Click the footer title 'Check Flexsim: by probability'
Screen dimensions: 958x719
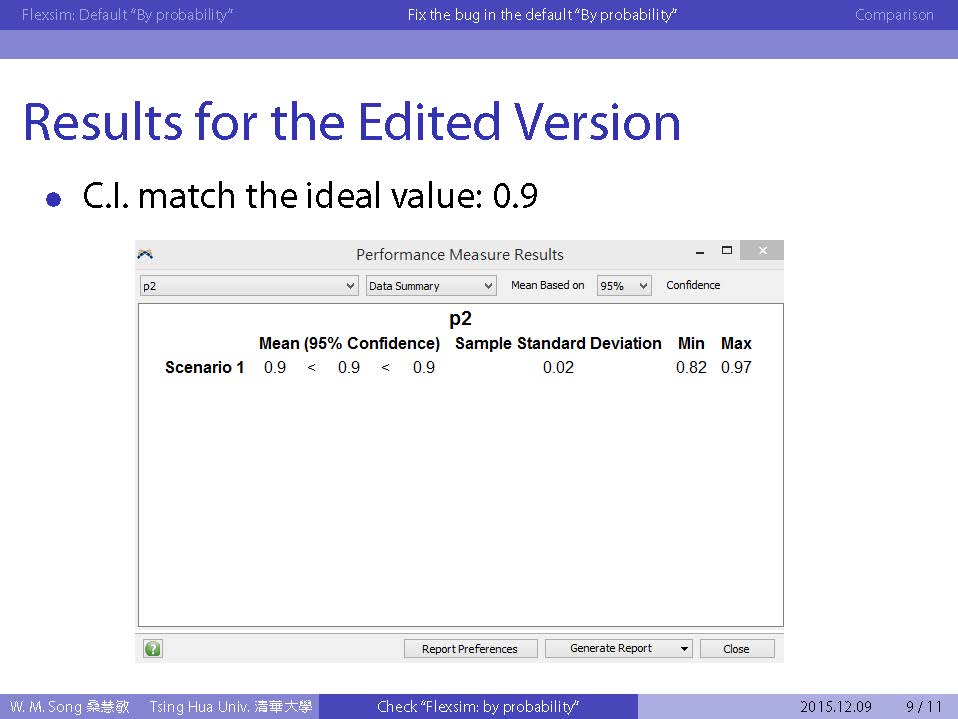coord(478,707)
